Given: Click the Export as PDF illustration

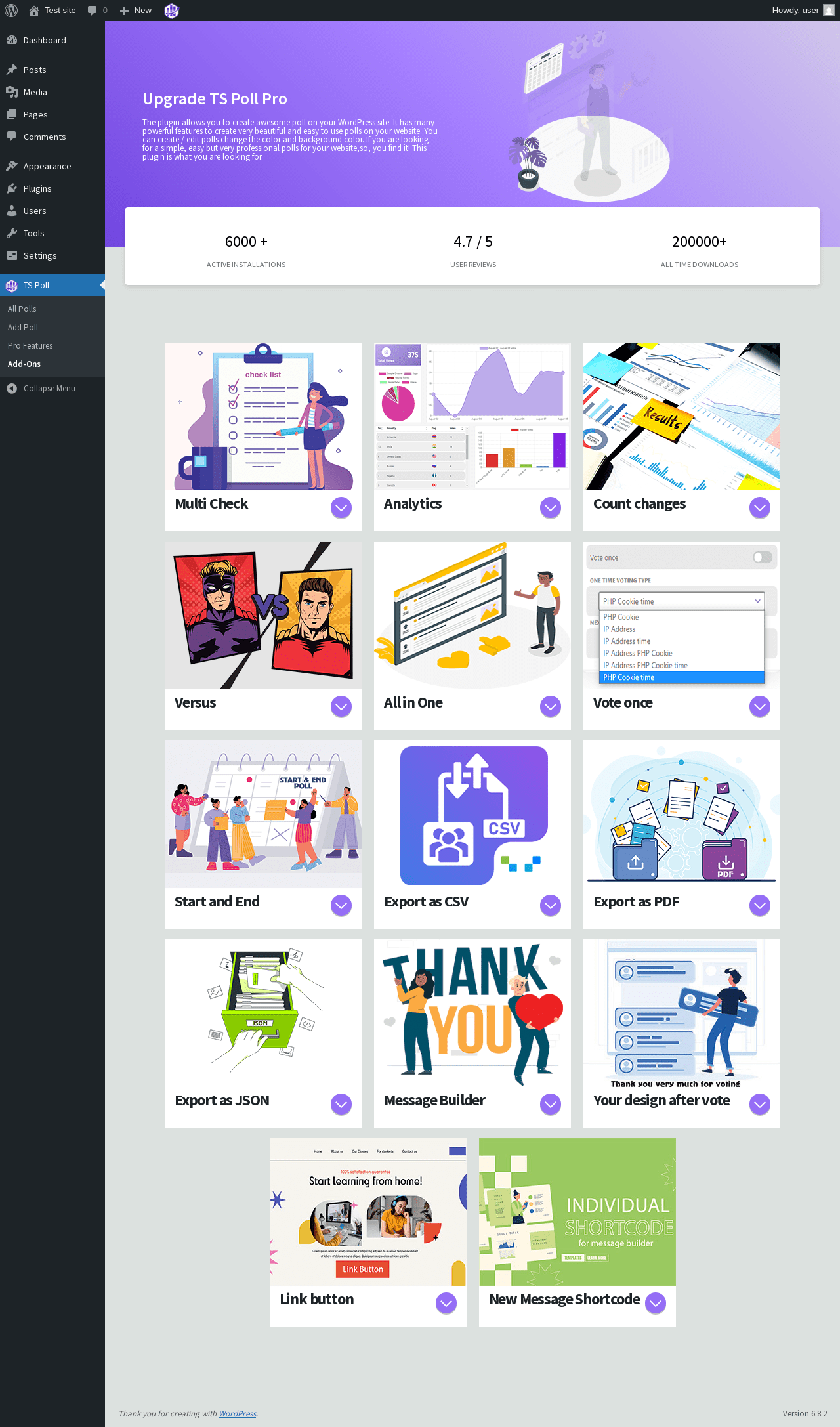Looking at the screenshot, I should pos(682,814).
